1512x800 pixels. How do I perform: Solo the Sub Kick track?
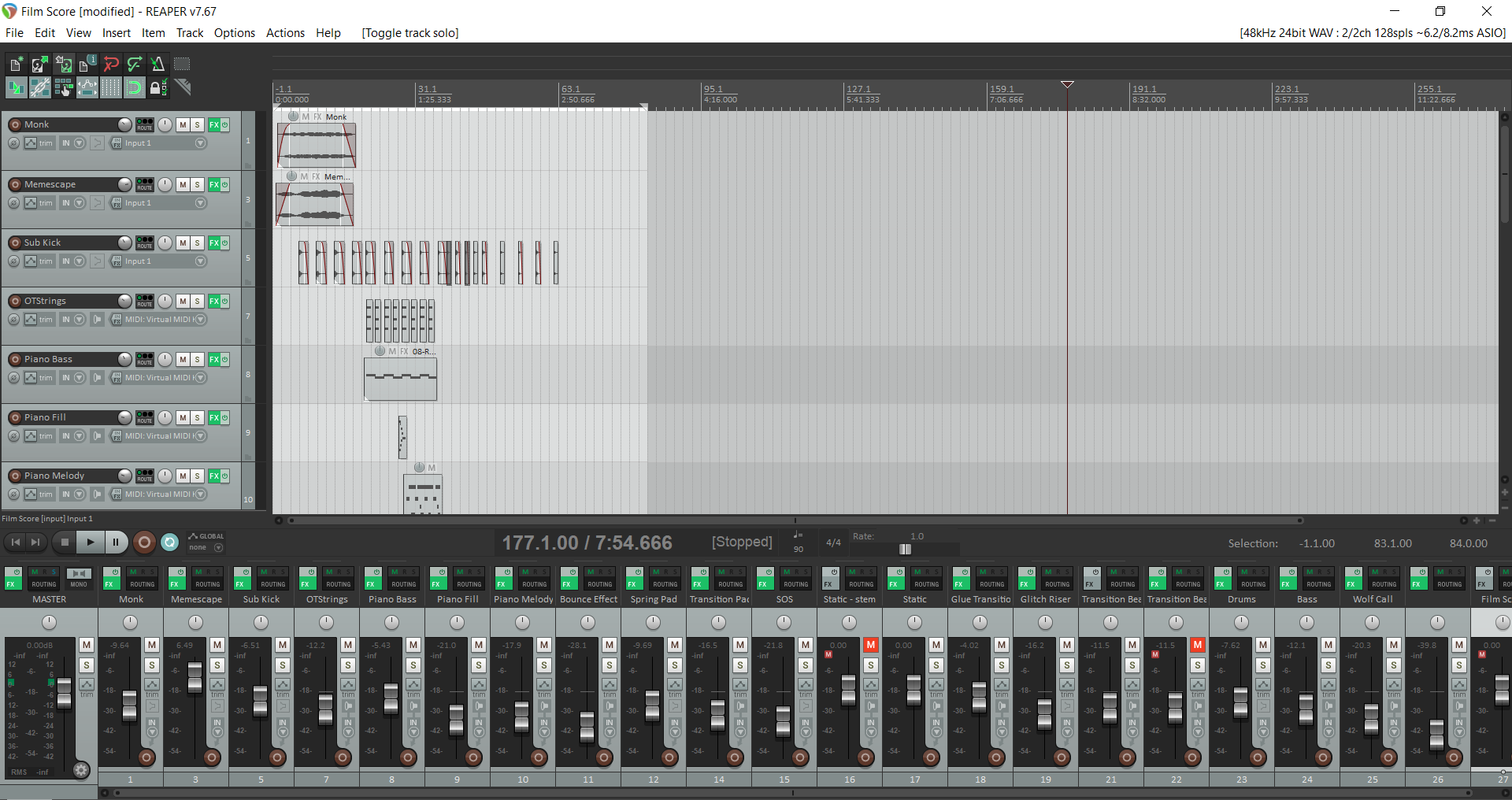click(197, 243)
